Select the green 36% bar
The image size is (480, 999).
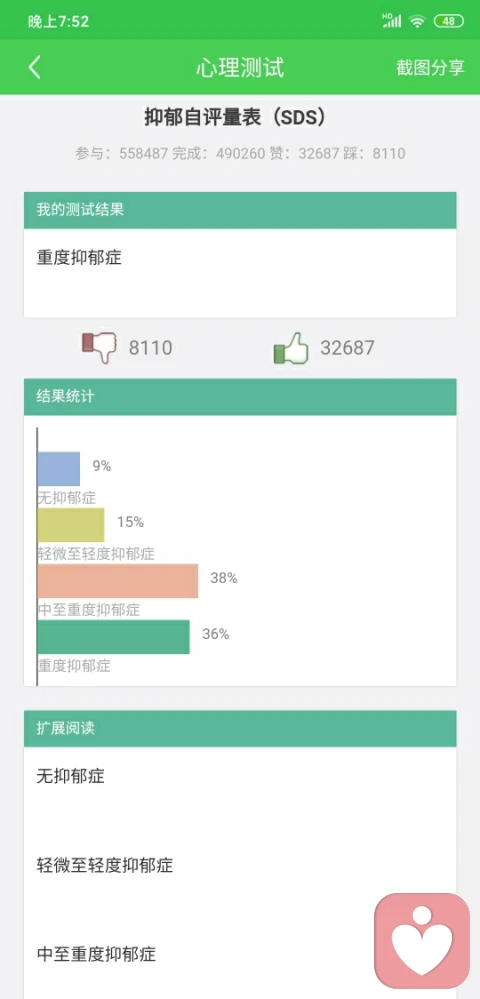tap(113, 637)
